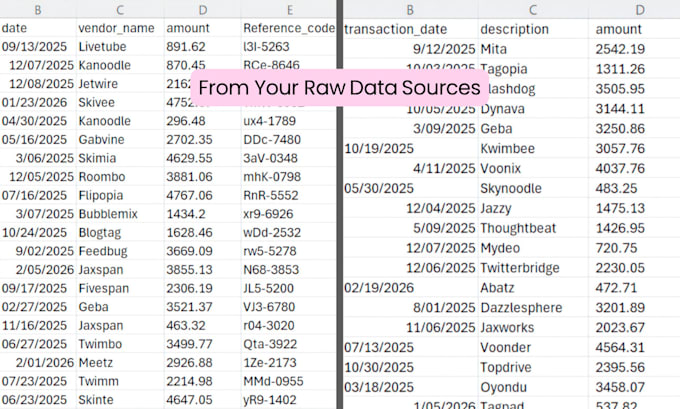The width and height of the screenshot is (680, 409).
Task: Select the Twimbo vendor cell
Action: coord(120,344)
